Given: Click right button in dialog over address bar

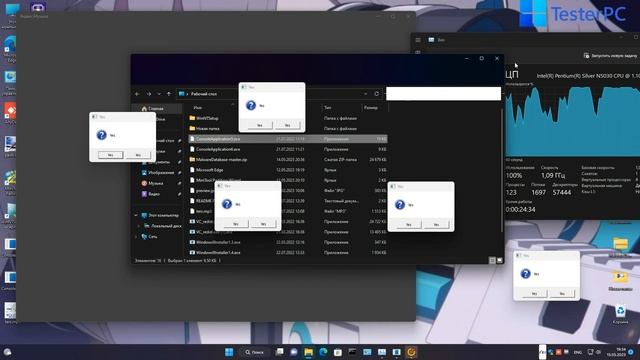Looking at the screenshot, I should [x=287, y=125].
